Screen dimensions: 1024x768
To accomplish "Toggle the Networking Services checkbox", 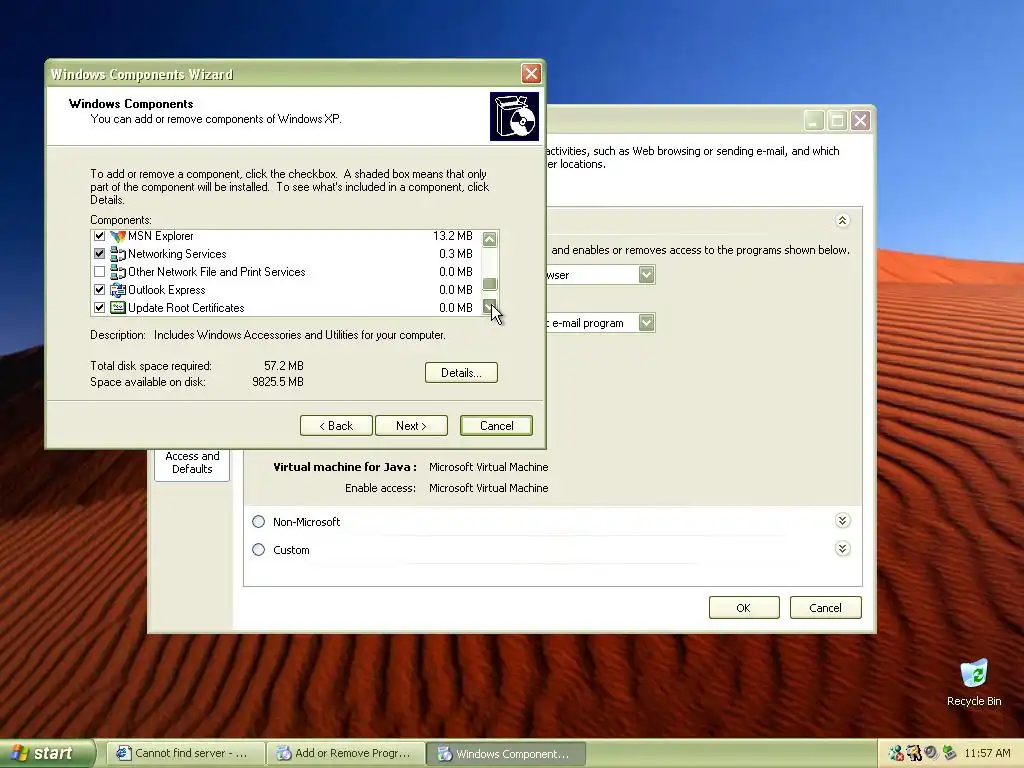I will tap(99, 254).
